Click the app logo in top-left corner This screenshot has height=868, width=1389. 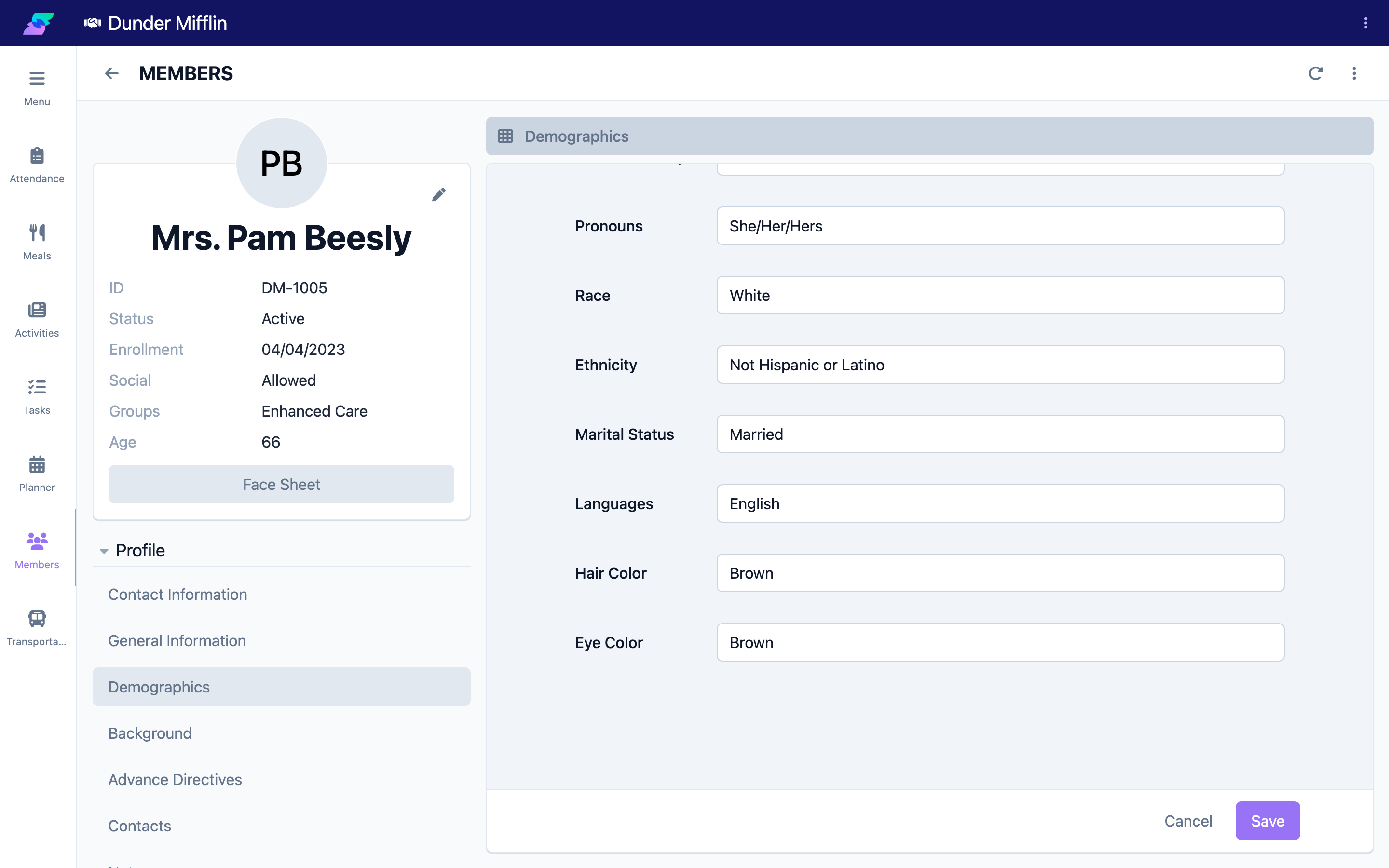coord(38,23)
